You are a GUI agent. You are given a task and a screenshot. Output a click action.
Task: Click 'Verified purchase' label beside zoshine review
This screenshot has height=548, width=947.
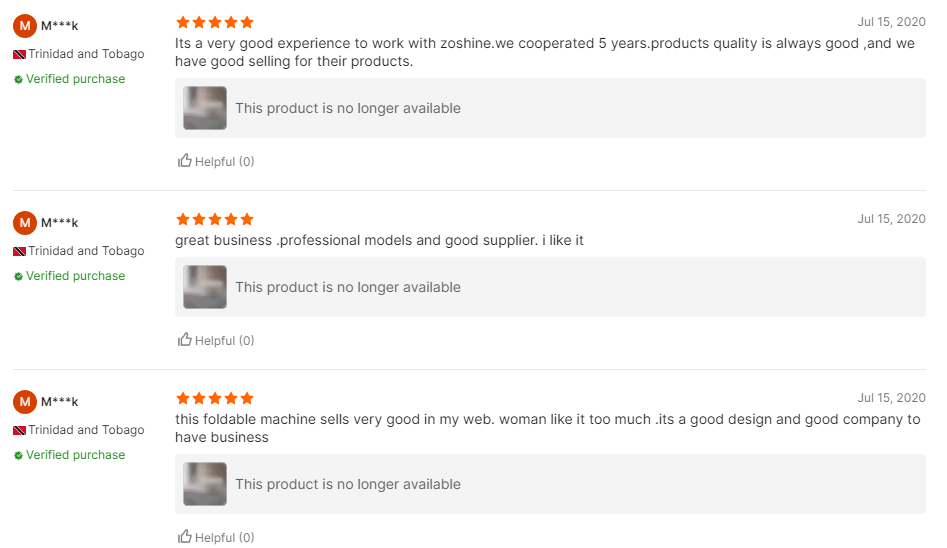pos(75,79)
